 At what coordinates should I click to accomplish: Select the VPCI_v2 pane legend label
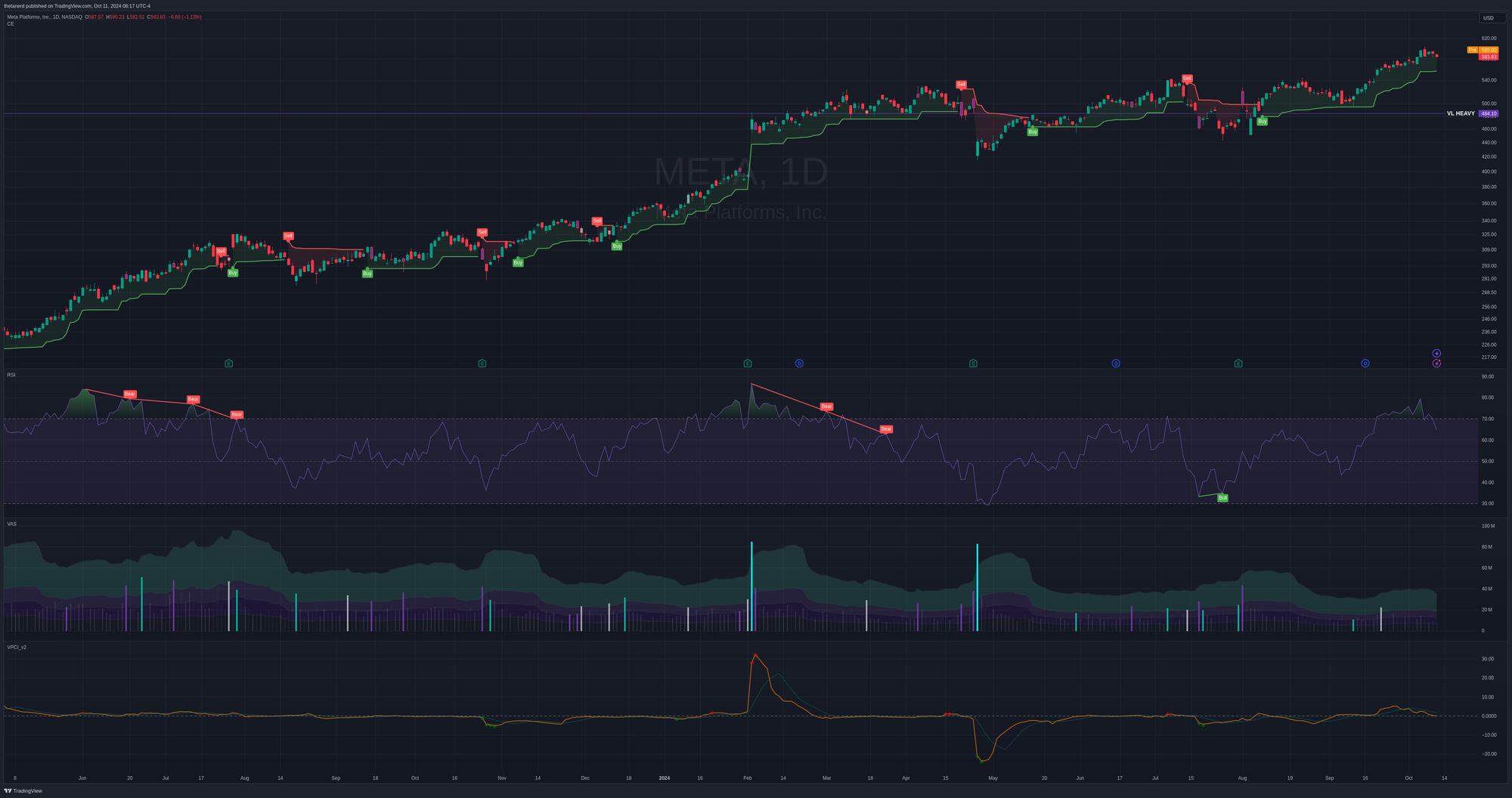(17, 647)
